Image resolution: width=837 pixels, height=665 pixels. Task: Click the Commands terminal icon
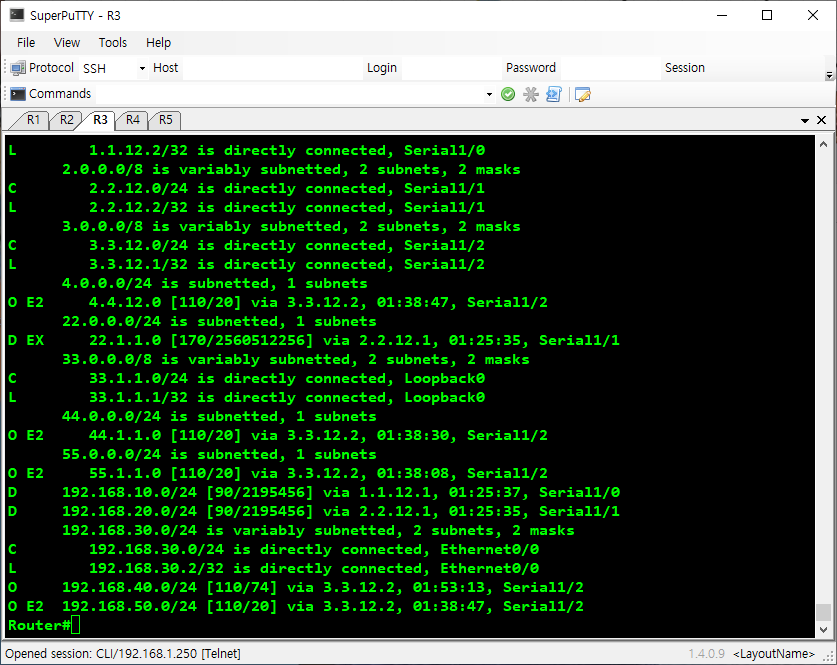pyautogui.click(x=18, y=94)
